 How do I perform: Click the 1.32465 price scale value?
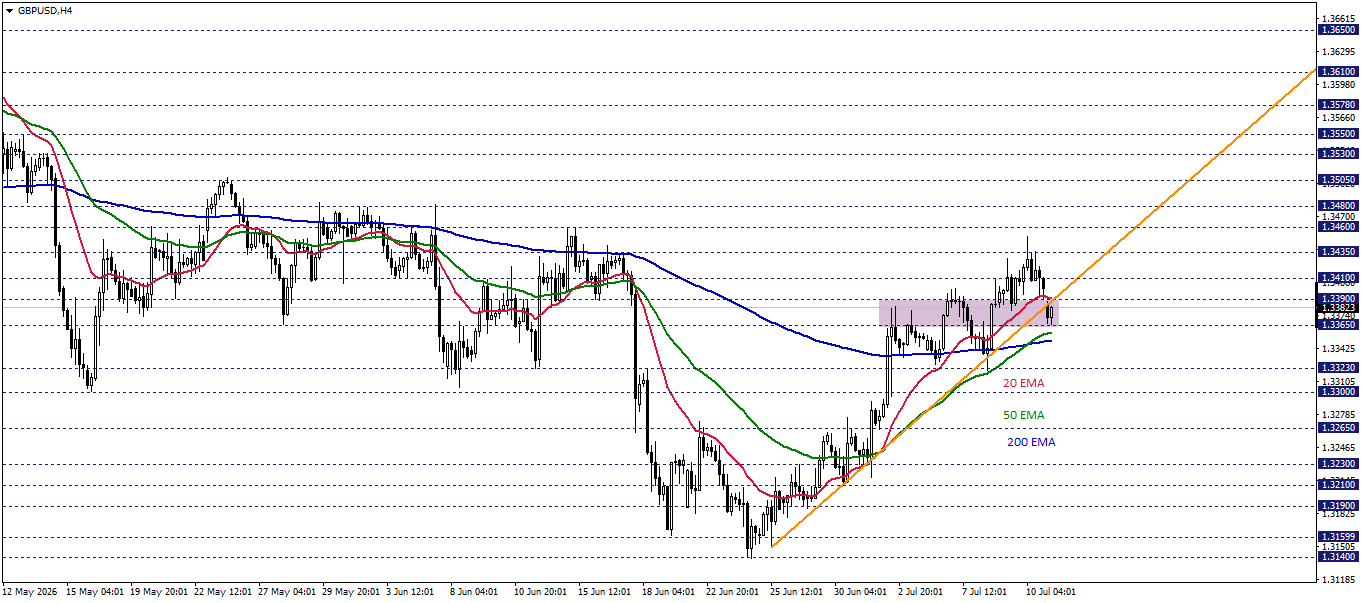tap(1338, 448)
